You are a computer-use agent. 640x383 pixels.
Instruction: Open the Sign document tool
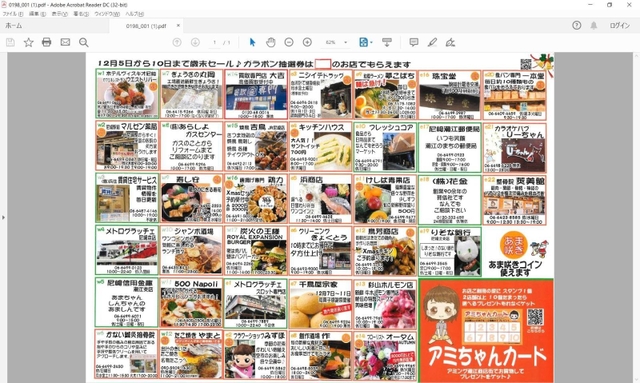pos(450,42)
